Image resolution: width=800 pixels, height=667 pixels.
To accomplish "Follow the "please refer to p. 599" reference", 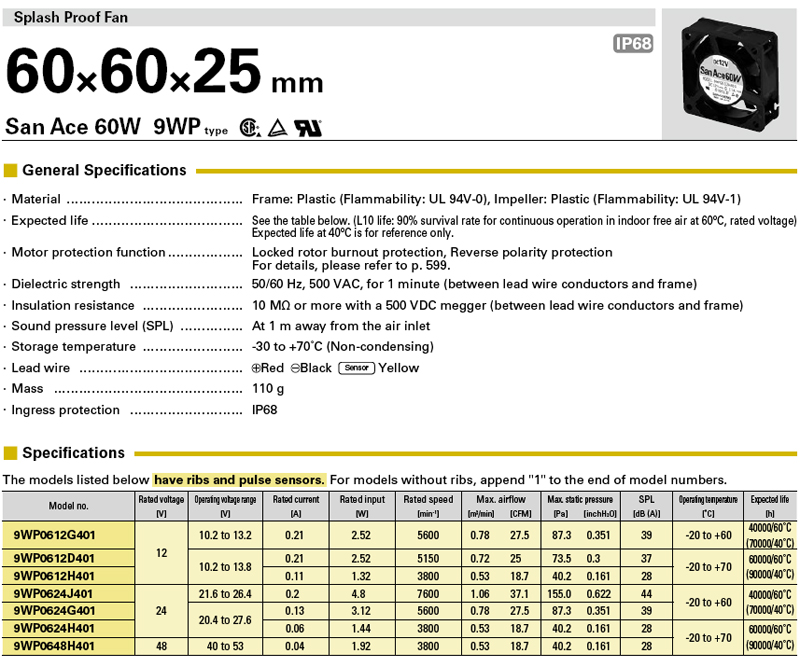I will pos(396,266).
